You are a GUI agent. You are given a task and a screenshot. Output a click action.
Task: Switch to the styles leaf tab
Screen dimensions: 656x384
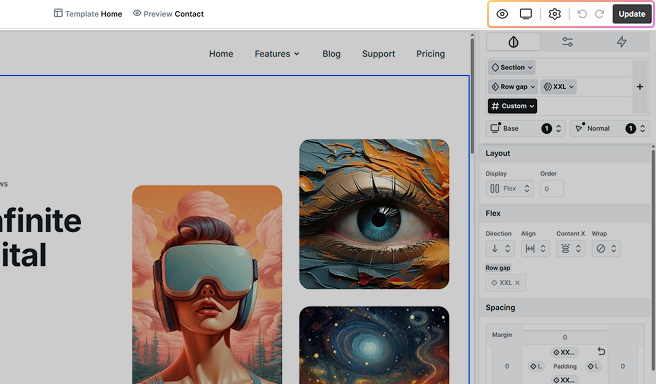point(513,42)
